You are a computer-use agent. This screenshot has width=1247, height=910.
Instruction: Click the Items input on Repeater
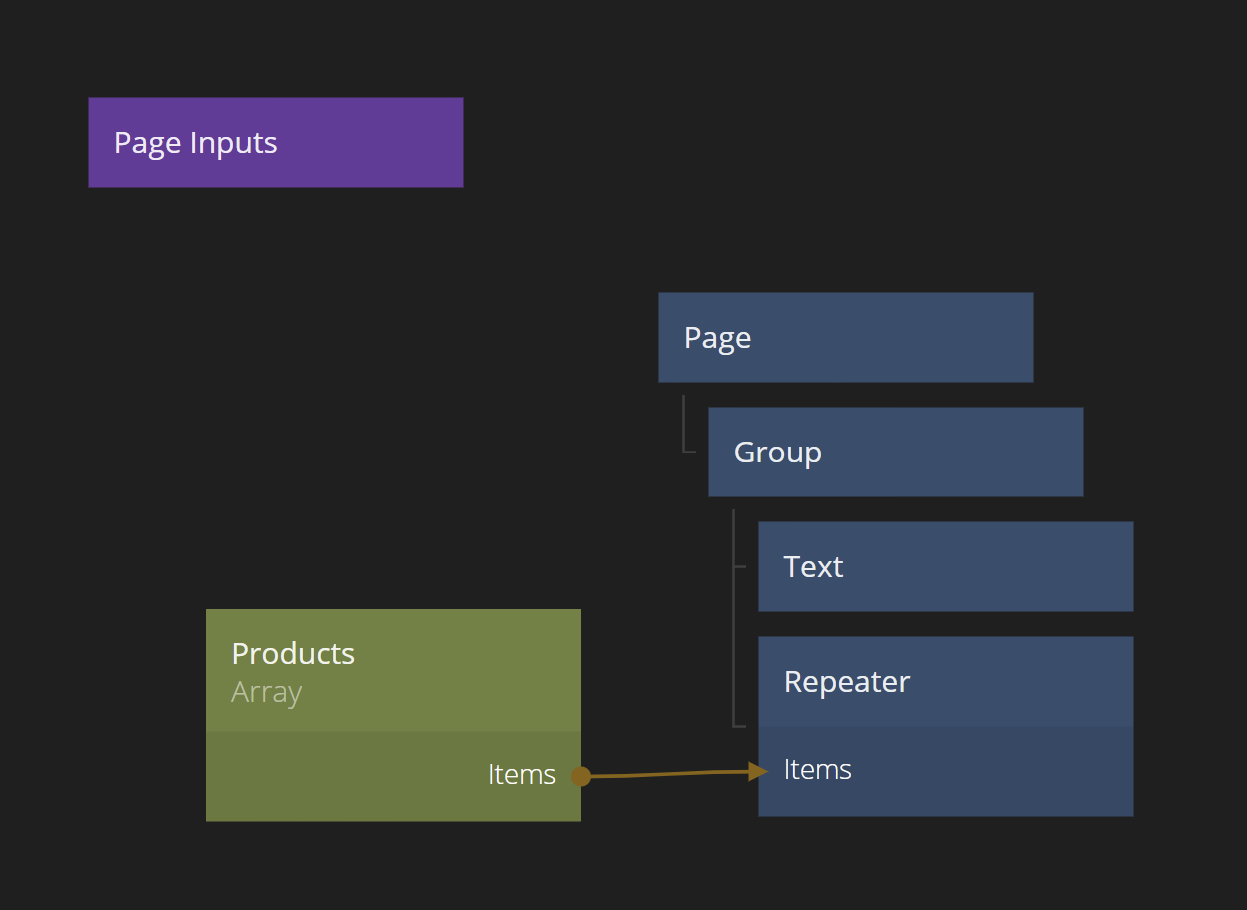point(818,770)
